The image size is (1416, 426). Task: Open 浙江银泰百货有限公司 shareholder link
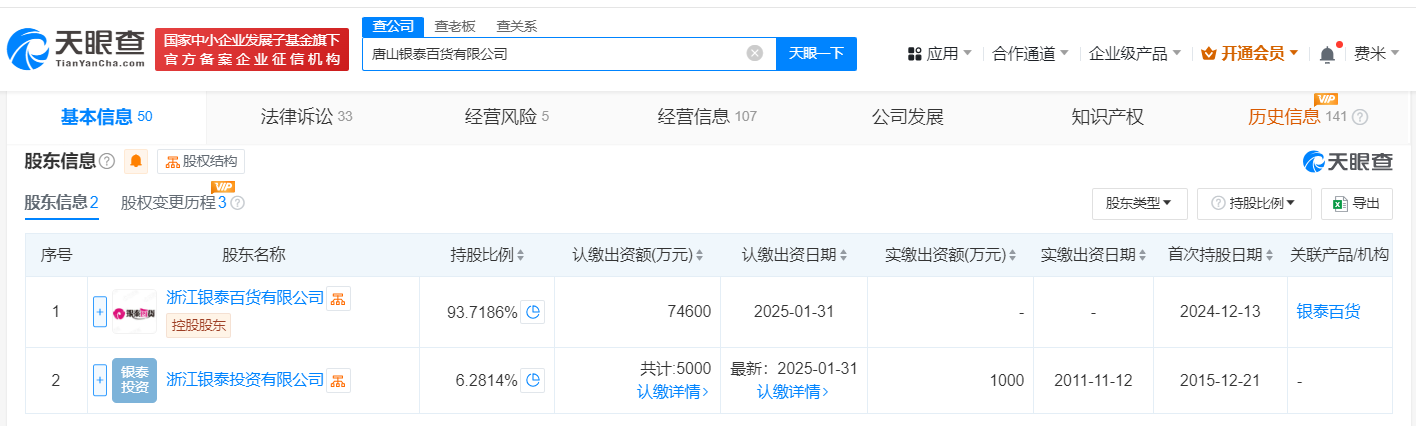(245, 298)
